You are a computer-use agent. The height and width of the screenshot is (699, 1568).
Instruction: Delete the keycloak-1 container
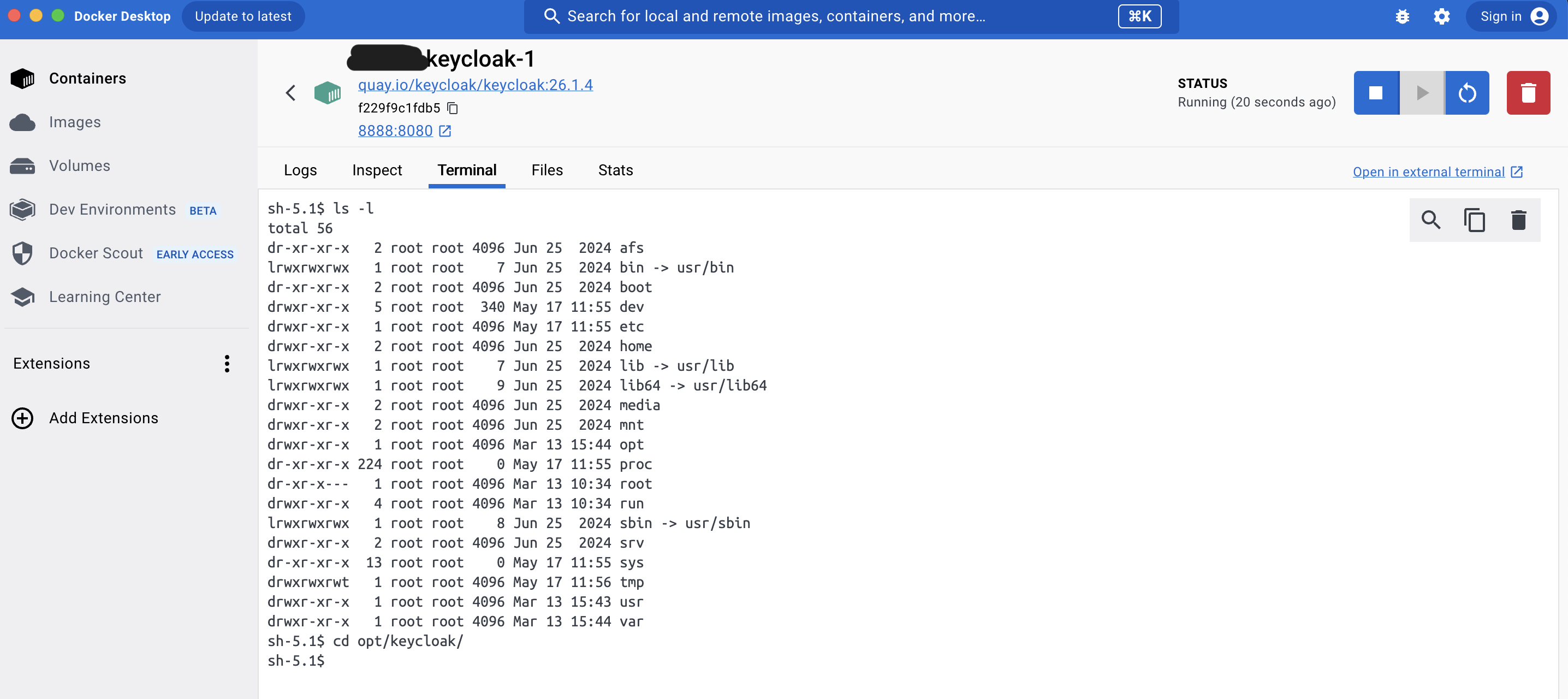click(1530, 92)
